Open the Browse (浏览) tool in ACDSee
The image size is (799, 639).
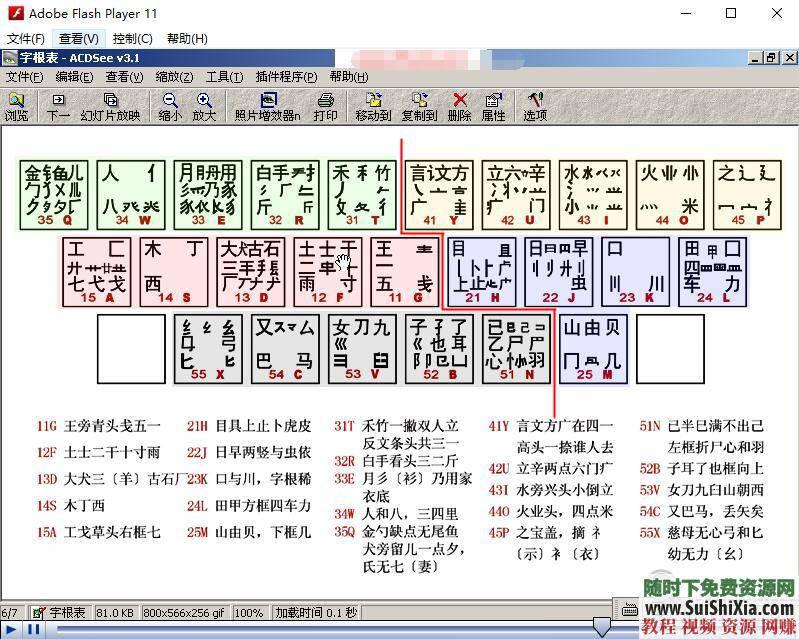tap(16, 106)
